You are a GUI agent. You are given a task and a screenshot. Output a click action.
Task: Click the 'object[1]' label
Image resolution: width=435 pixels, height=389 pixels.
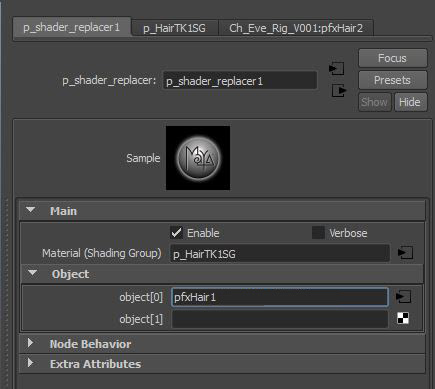coord(141,319)
